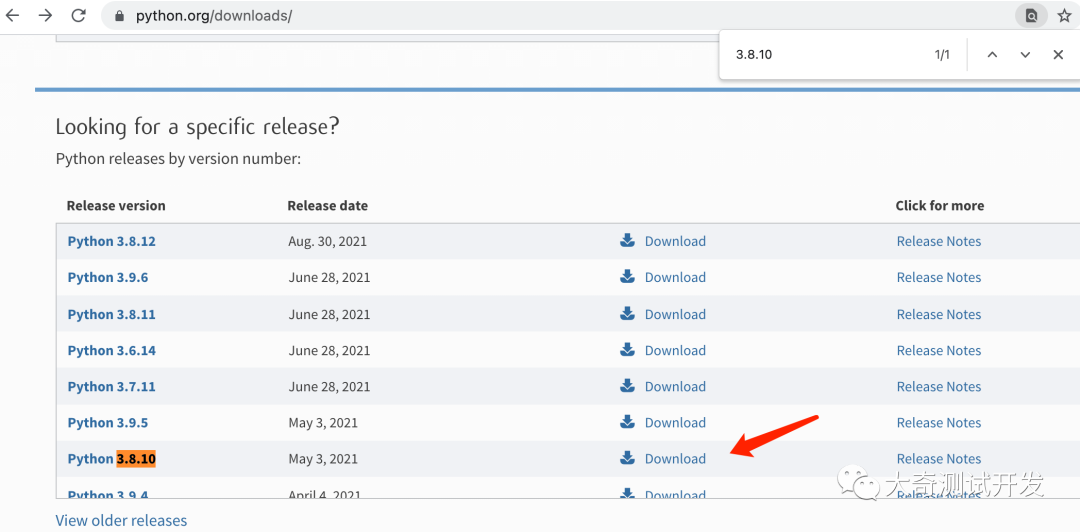Jump to next find result

tap(1025, 55)
